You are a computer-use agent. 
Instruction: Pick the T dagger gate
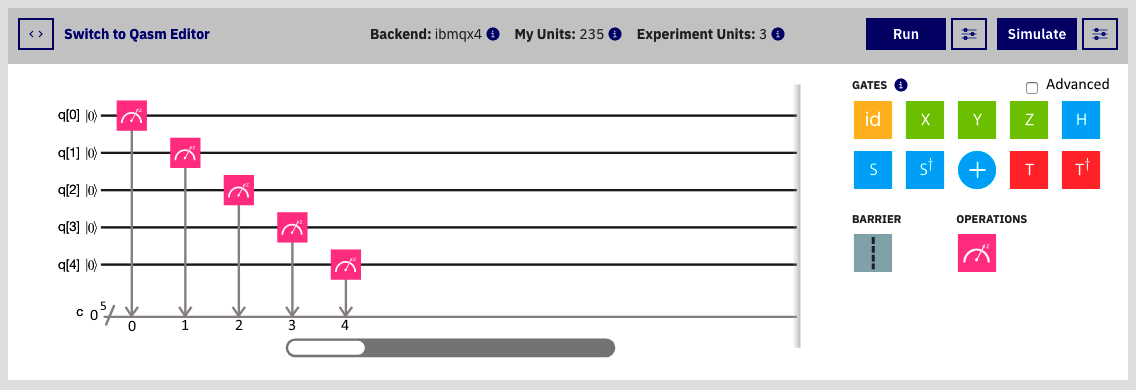pyautogui.click(x=1081, y=170)
